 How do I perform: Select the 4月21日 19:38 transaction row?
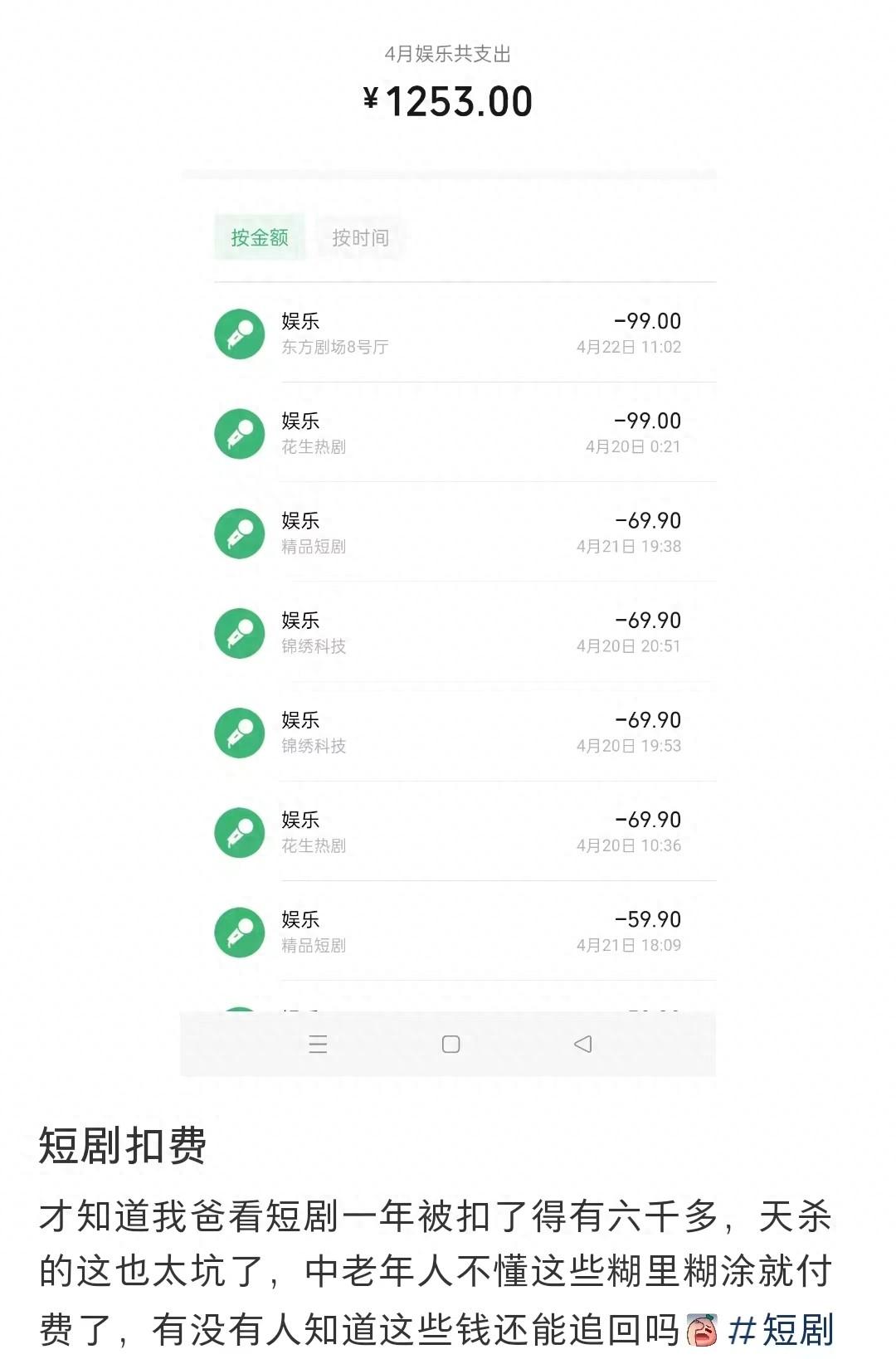coord(465,533)
